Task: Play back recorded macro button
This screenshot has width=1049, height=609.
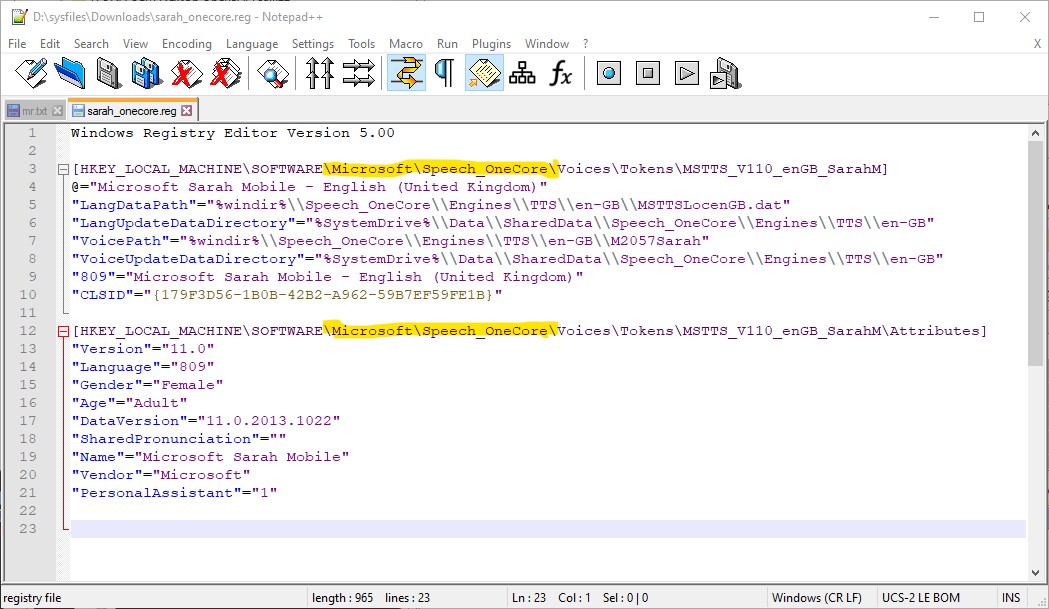Action: coord(686,73)
